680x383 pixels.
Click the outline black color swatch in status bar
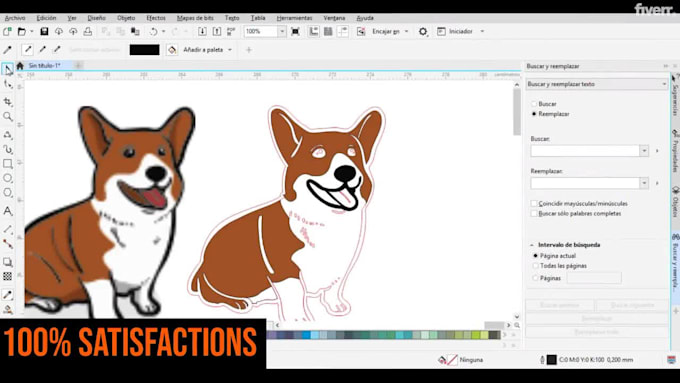pos(551,360)
